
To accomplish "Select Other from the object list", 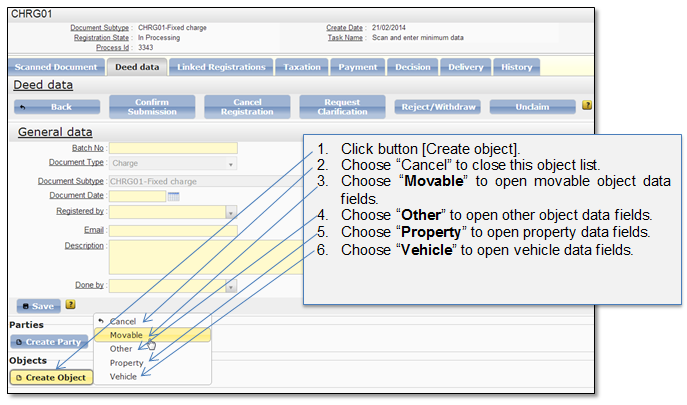I will pos(152,349).
